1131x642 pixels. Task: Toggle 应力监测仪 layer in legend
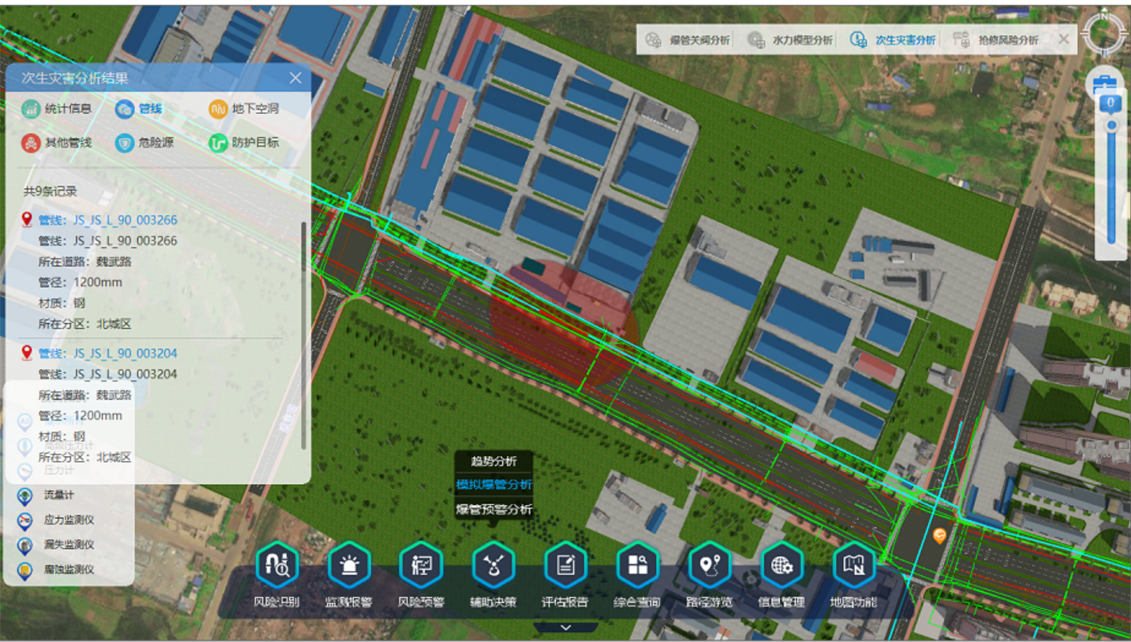tap(68, 520)
